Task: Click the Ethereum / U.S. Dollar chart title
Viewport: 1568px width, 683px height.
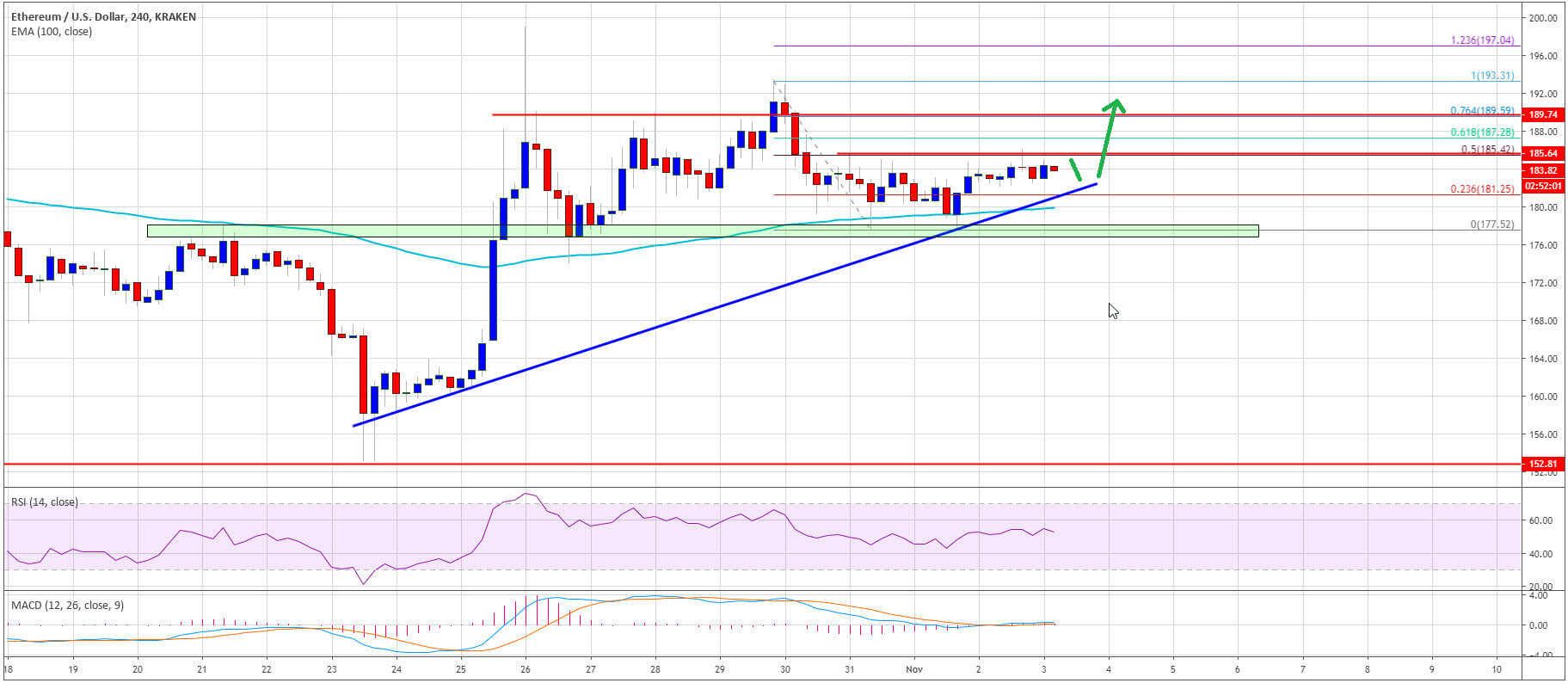Action: pyautogui.click(x=103, y=16)
